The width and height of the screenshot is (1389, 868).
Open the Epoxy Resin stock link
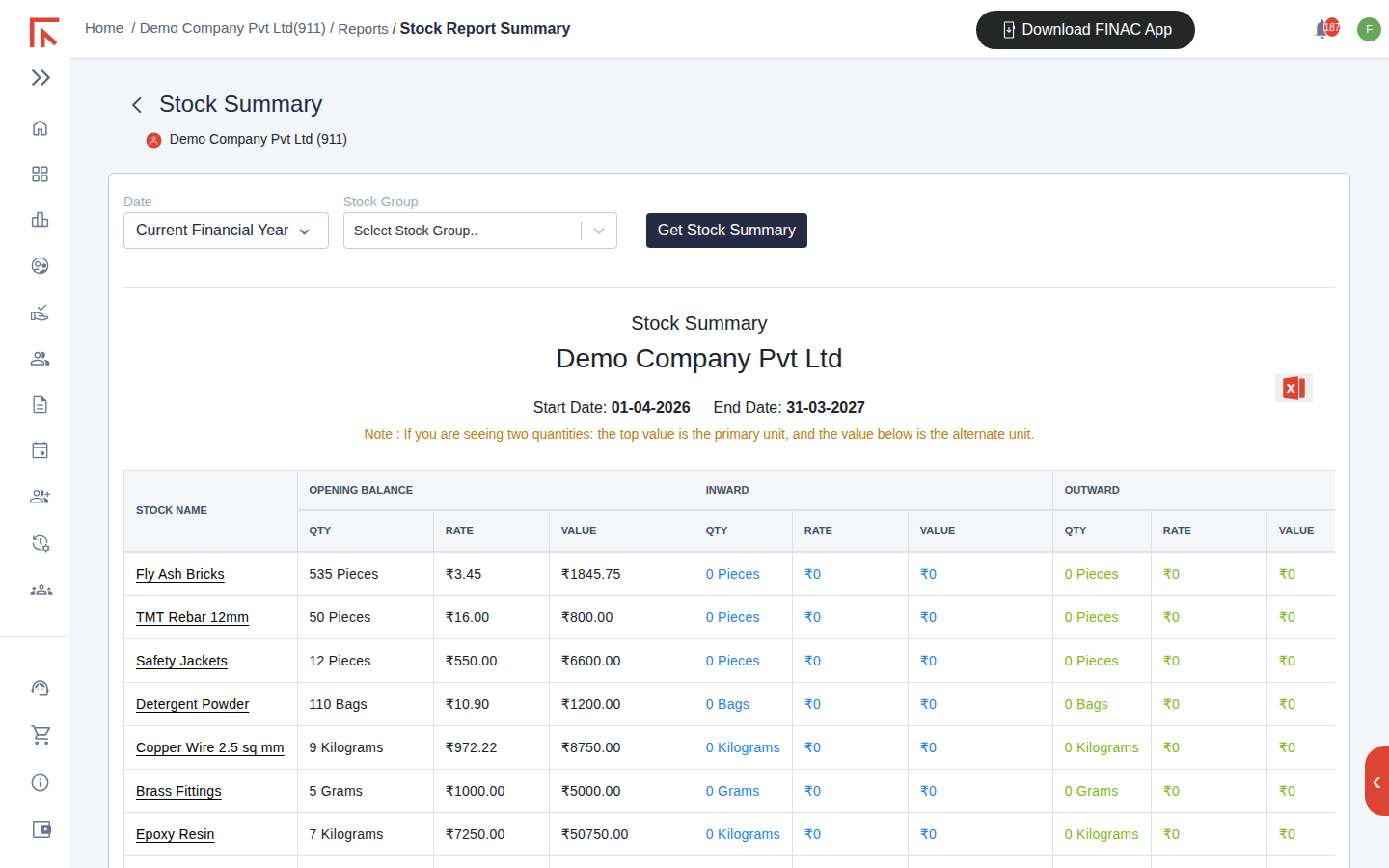pyautogui.click(x=176, y=834)
